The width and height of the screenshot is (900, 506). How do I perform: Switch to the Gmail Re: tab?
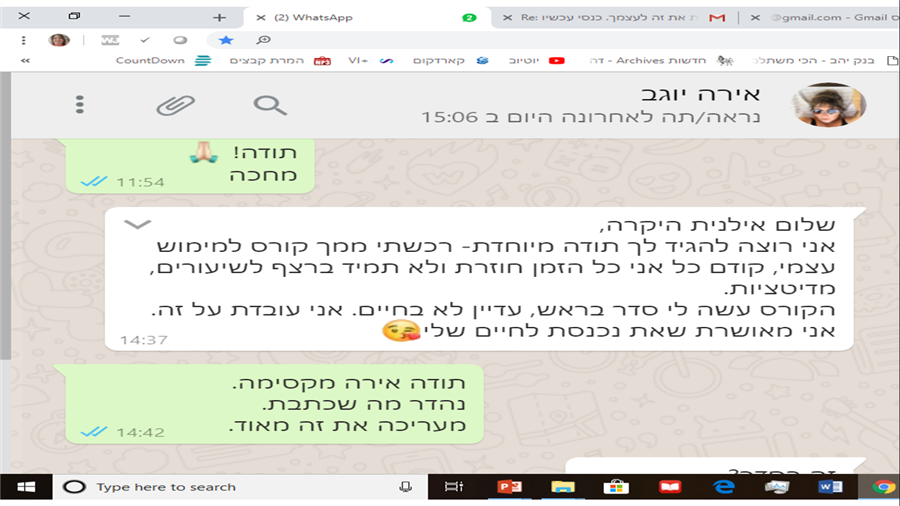(x=614, y=17)
